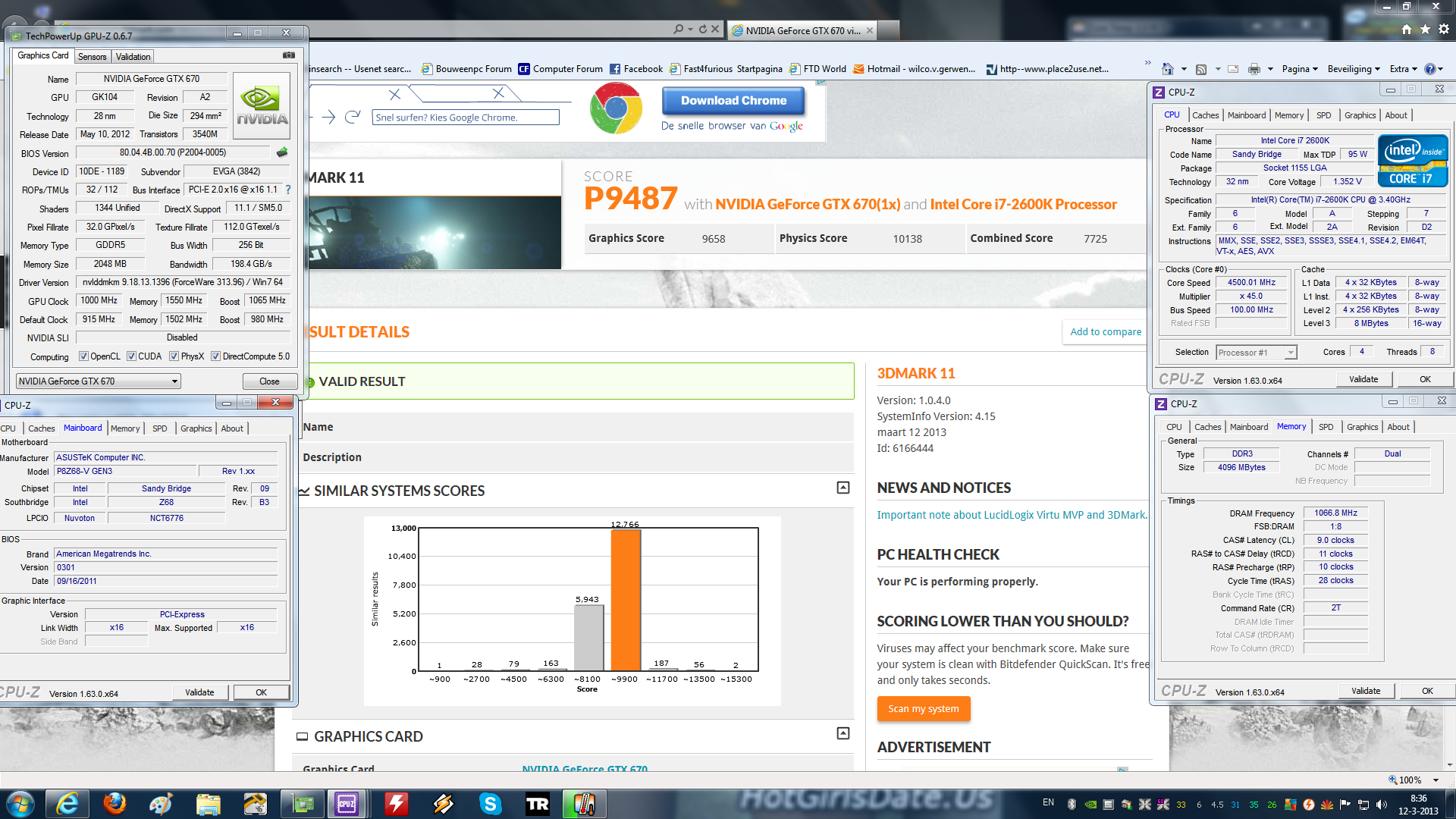Click the gray 5,943 bar in the chart
The width and height of the screenshot is (1456, 819).
pos(588,638)
